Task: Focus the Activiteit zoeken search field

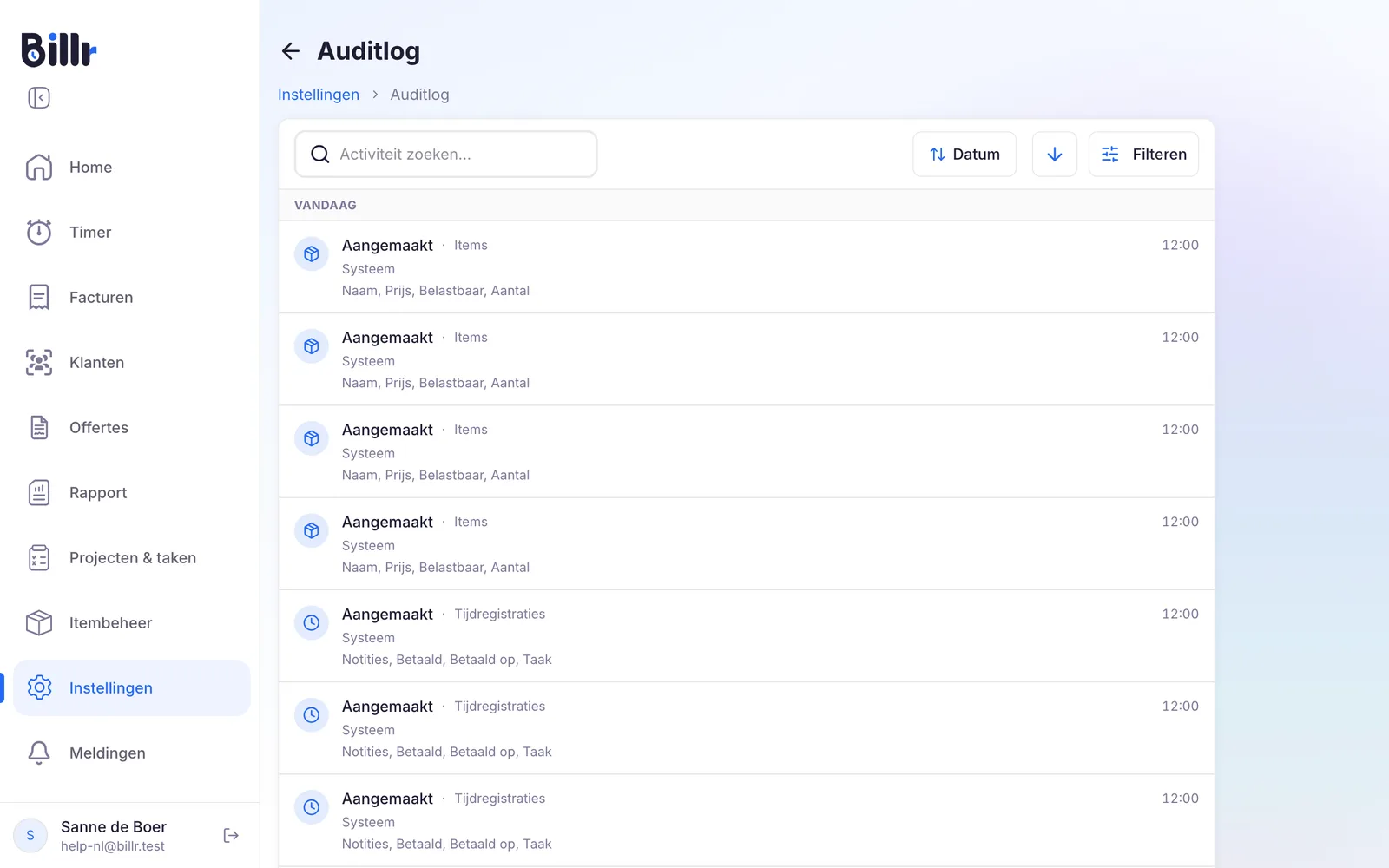Action: pyautogui.click(x=446, y=155)
